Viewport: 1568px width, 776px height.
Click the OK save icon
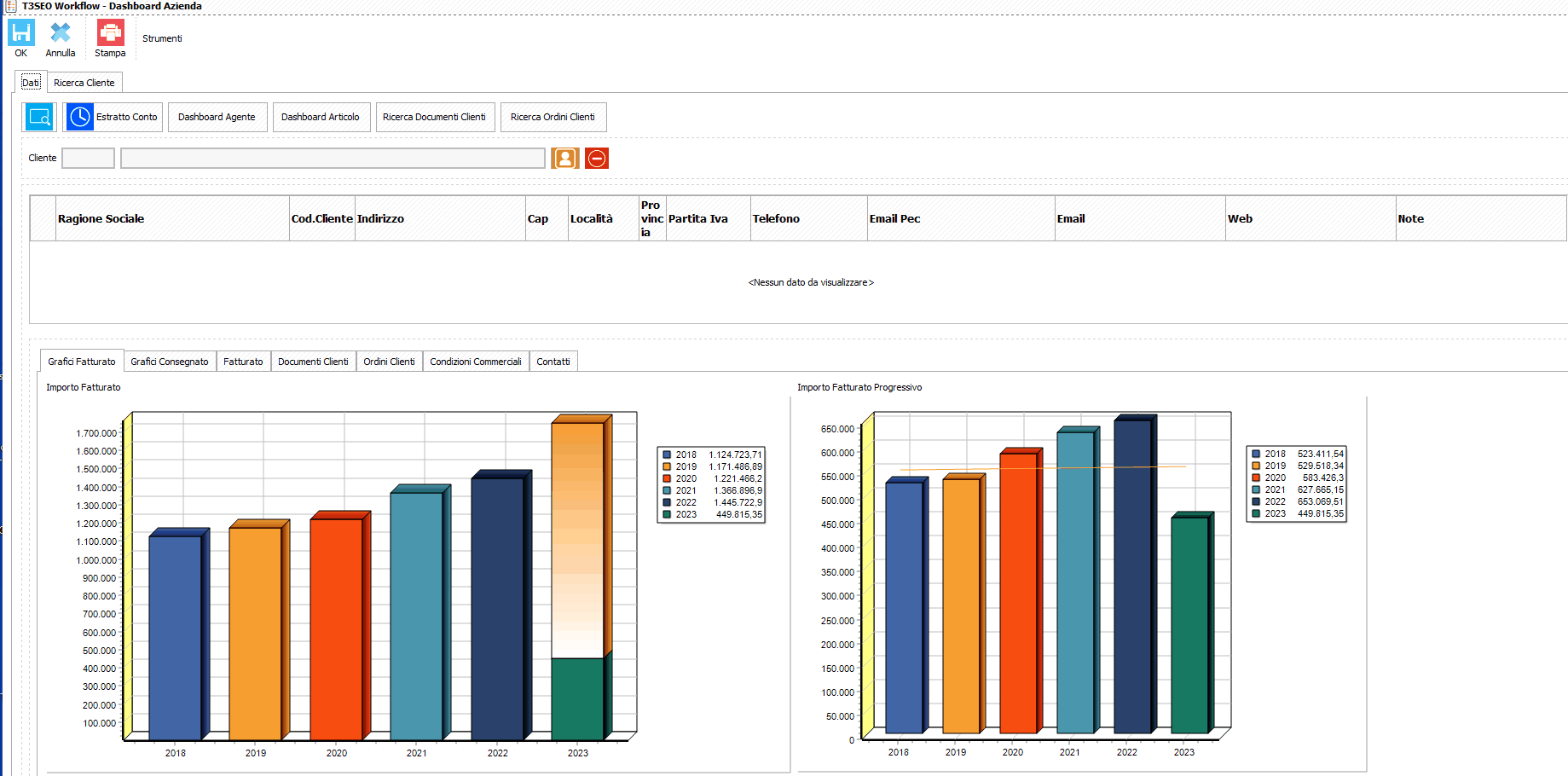[x=21, y=33]
